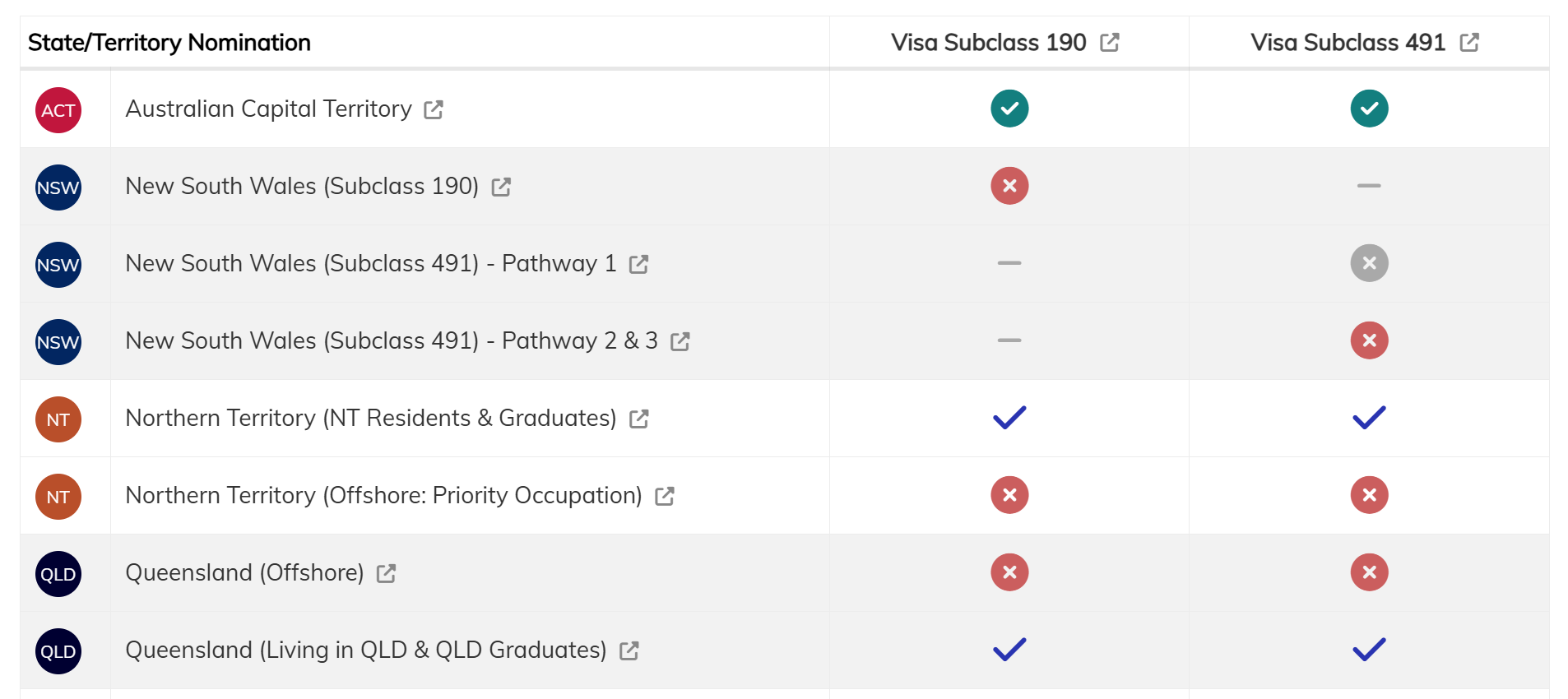The image size is (1568, 699).
Task: Click external link icon for NSW 491 Pathway 1
Action: tap(638, 264)
